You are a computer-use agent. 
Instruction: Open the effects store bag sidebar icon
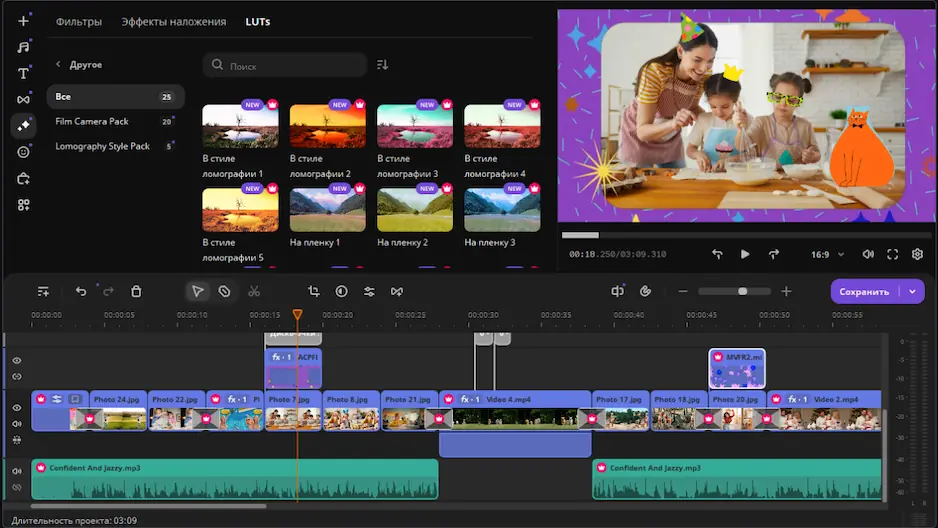pyautogui.click(x=23, y=178)
